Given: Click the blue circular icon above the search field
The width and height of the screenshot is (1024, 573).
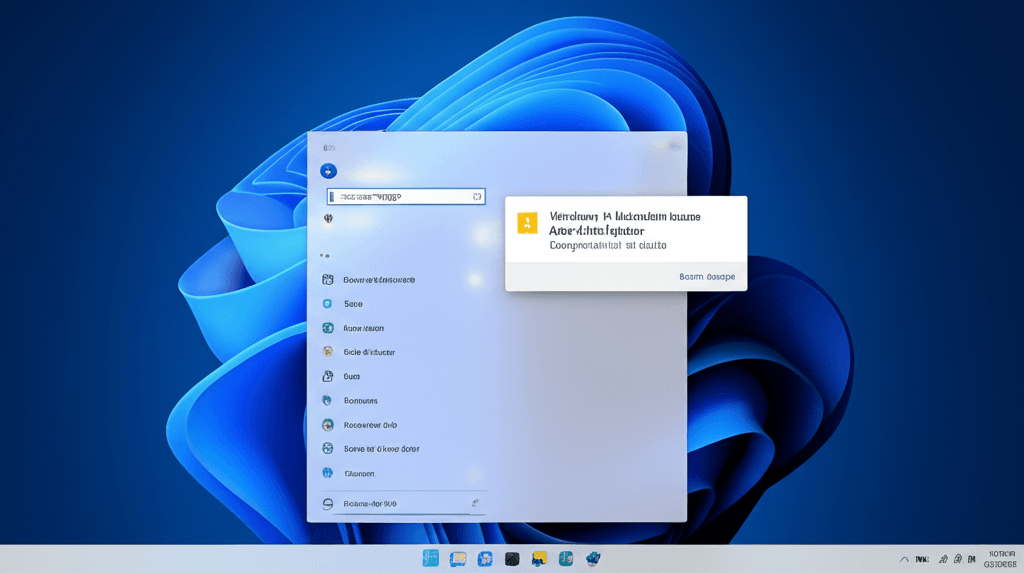Looking at the screenshot, I should coord(328,171).
